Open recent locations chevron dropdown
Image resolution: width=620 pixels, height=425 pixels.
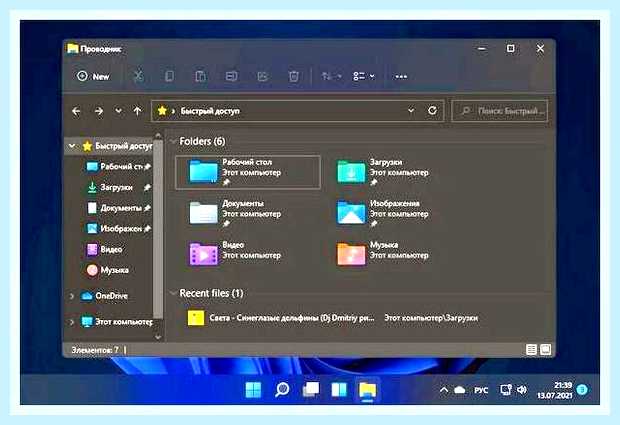(x=118, y=111)
